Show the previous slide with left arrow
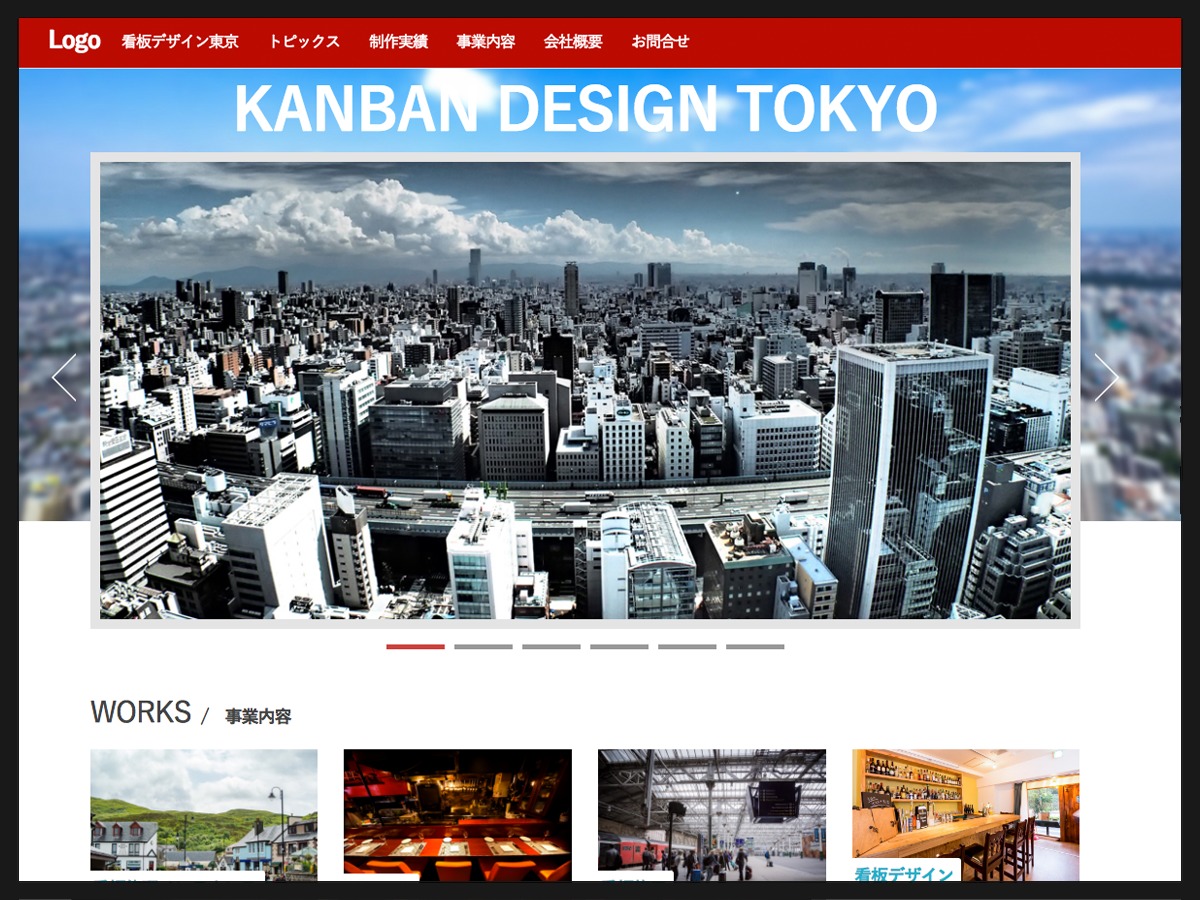Screen dimensions: 1200x900 [x=64, y=378]
